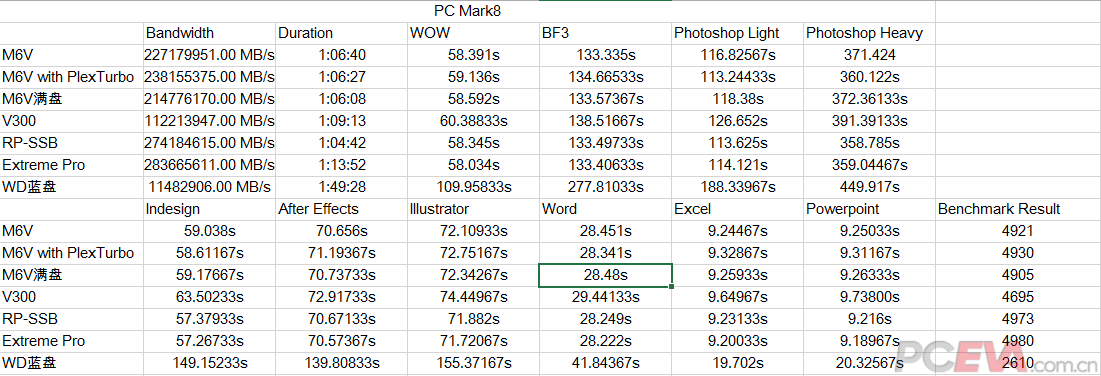Select M6V with PlexTurbo label beside 58.61167s

click(71, 253)
